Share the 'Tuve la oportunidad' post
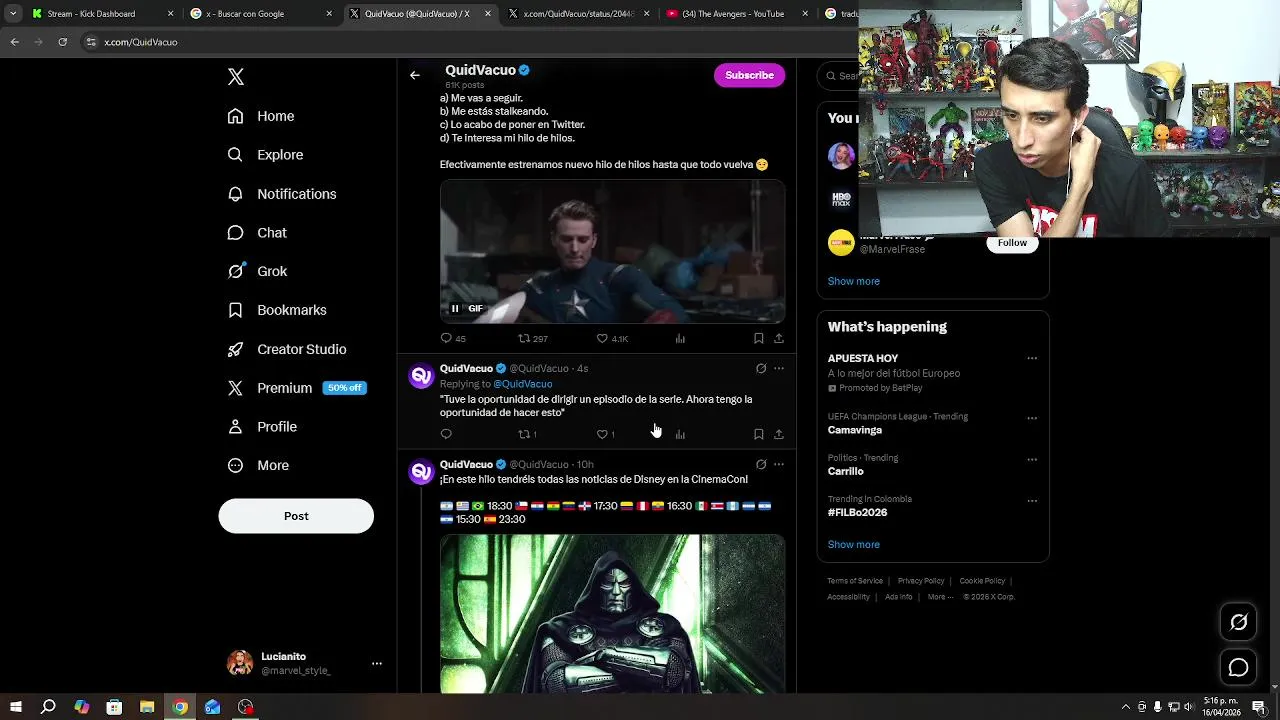Viewport: 1280px width, 720px height. [779, 434]
